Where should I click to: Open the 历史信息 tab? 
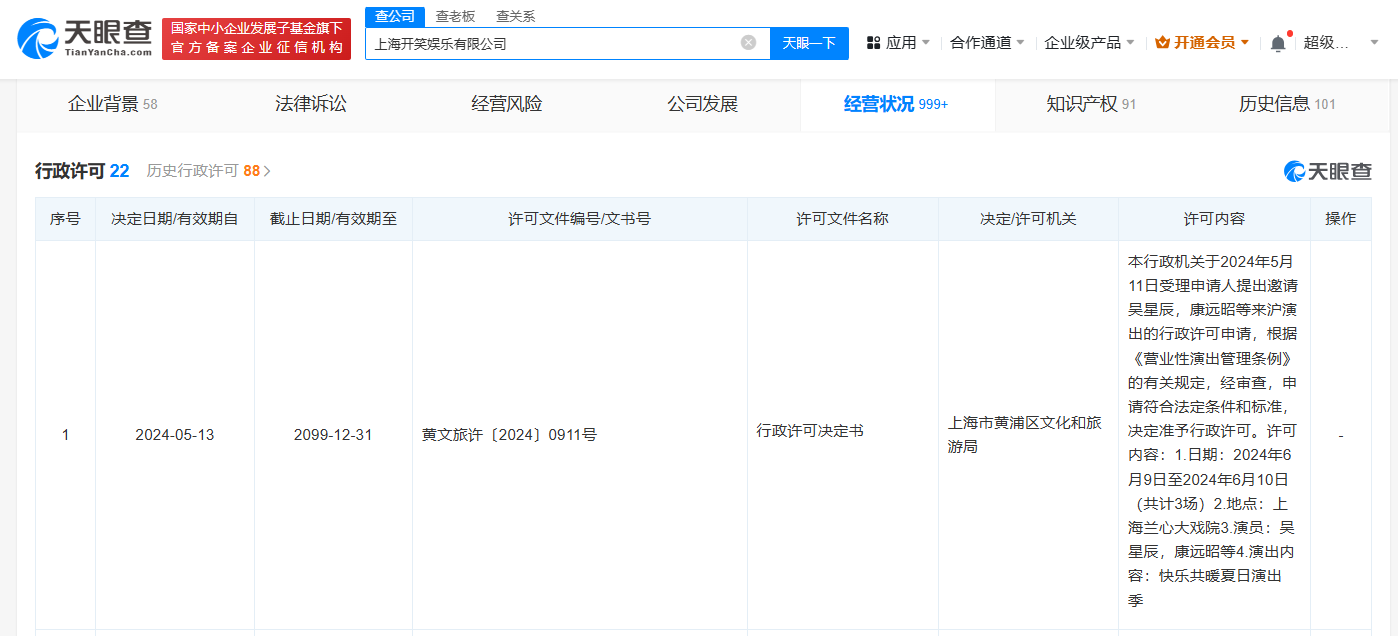pyautogui.click(x=1287, y=104)
